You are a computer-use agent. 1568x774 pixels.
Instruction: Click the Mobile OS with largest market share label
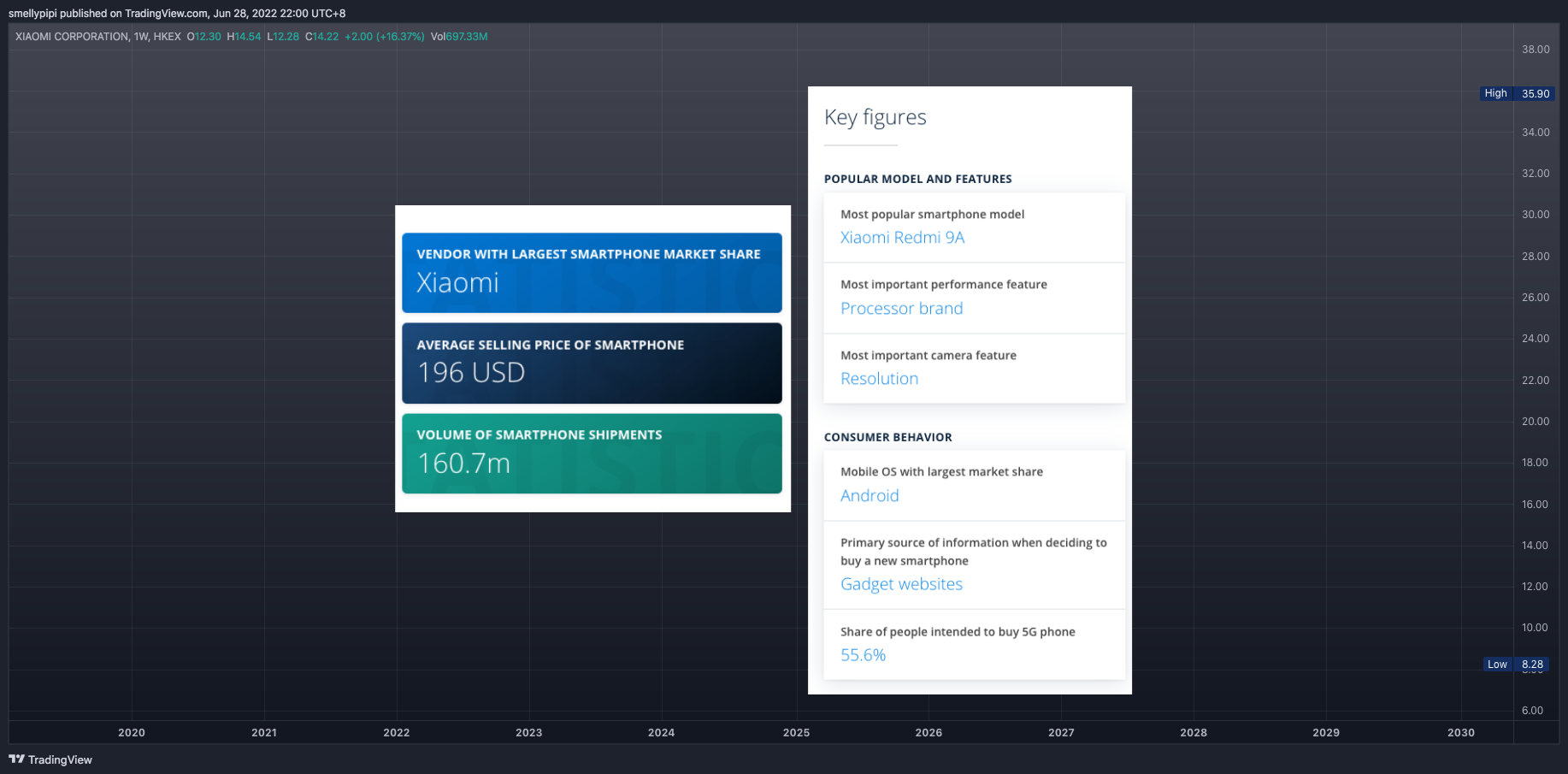click(x=941, y=472)
